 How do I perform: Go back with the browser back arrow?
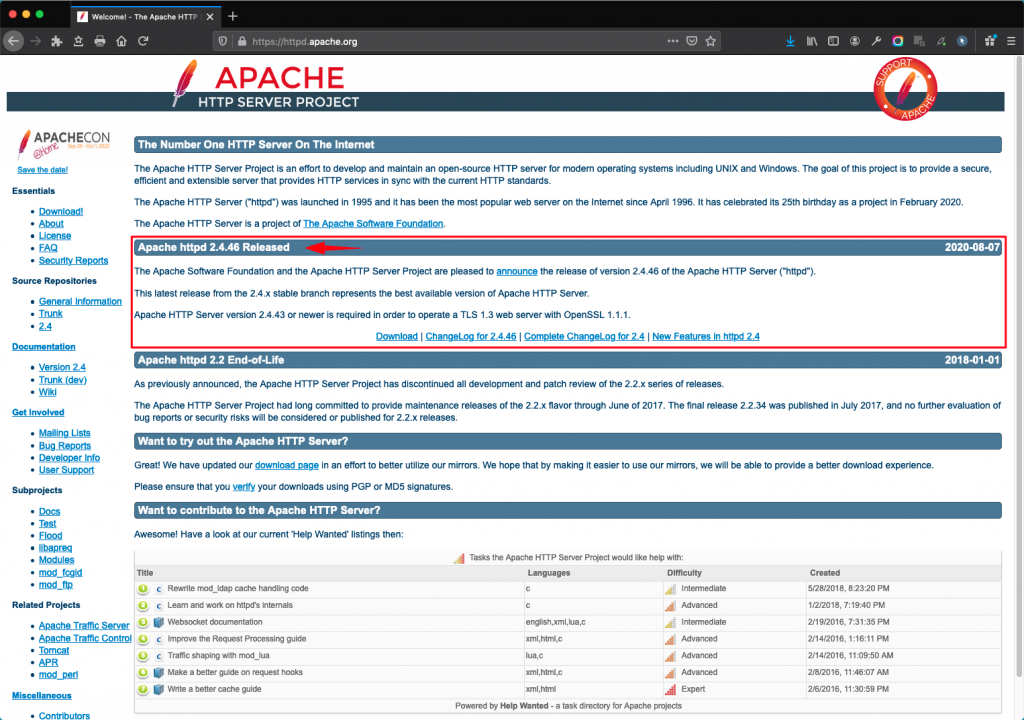14,41
